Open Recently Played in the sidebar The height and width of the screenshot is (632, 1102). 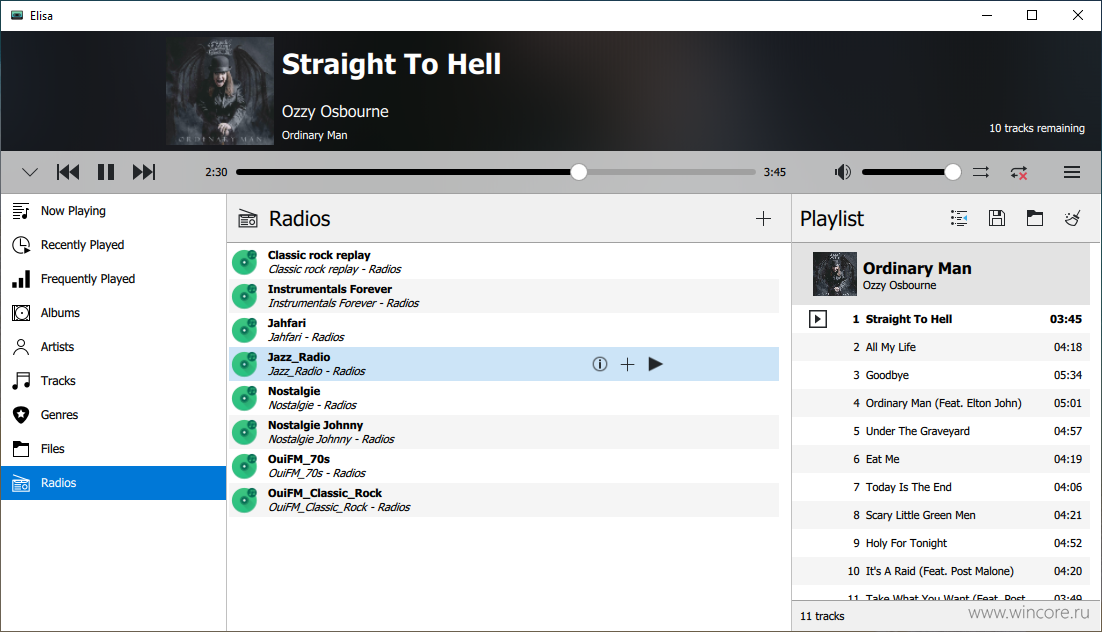point(113,245)
